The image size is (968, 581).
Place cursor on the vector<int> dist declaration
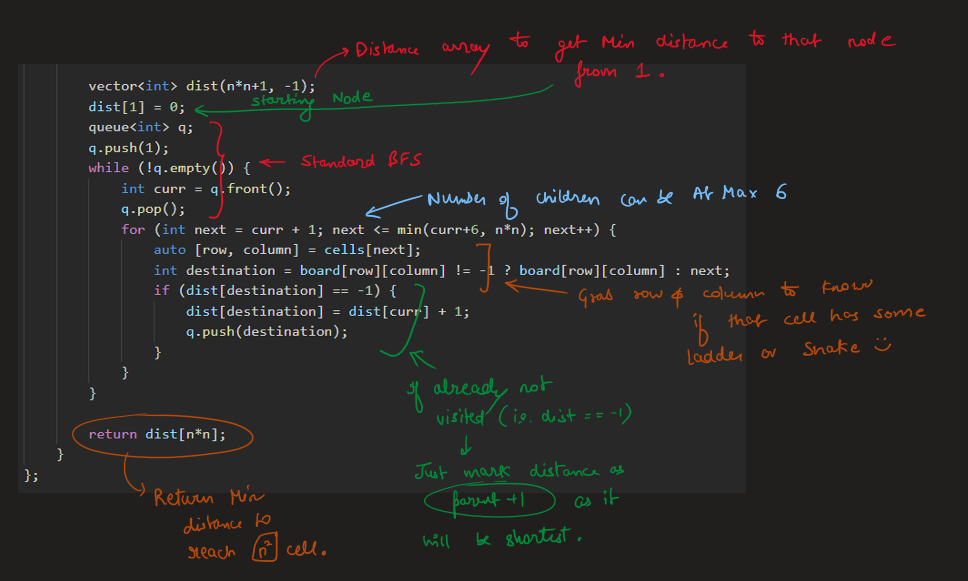click(x=201, y=86)
